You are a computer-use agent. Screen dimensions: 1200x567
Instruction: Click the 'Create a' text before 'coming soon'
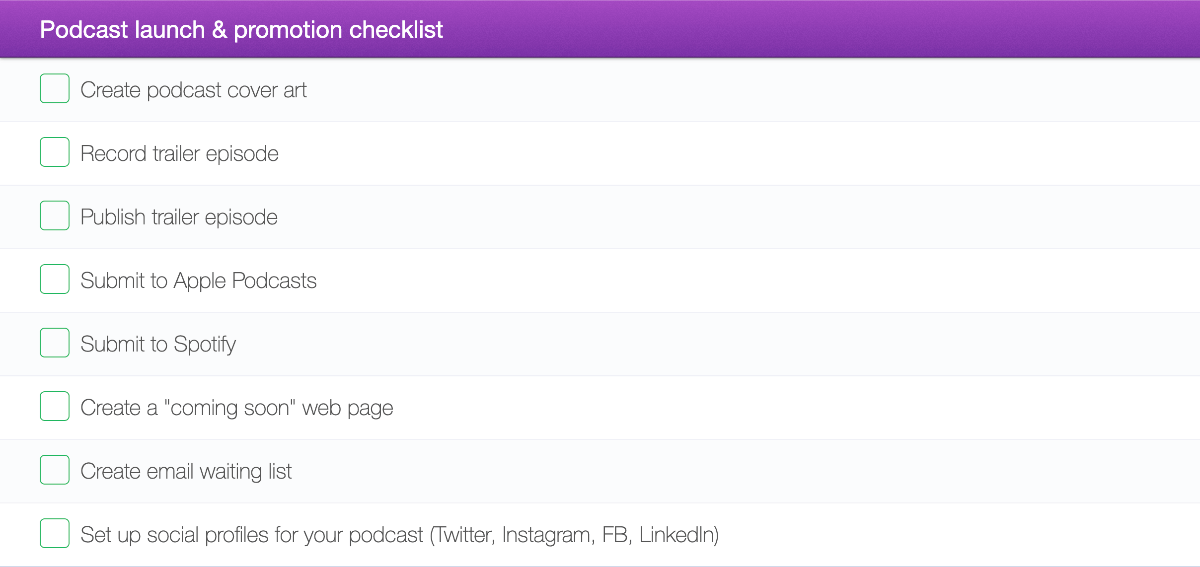click(110, 408)
